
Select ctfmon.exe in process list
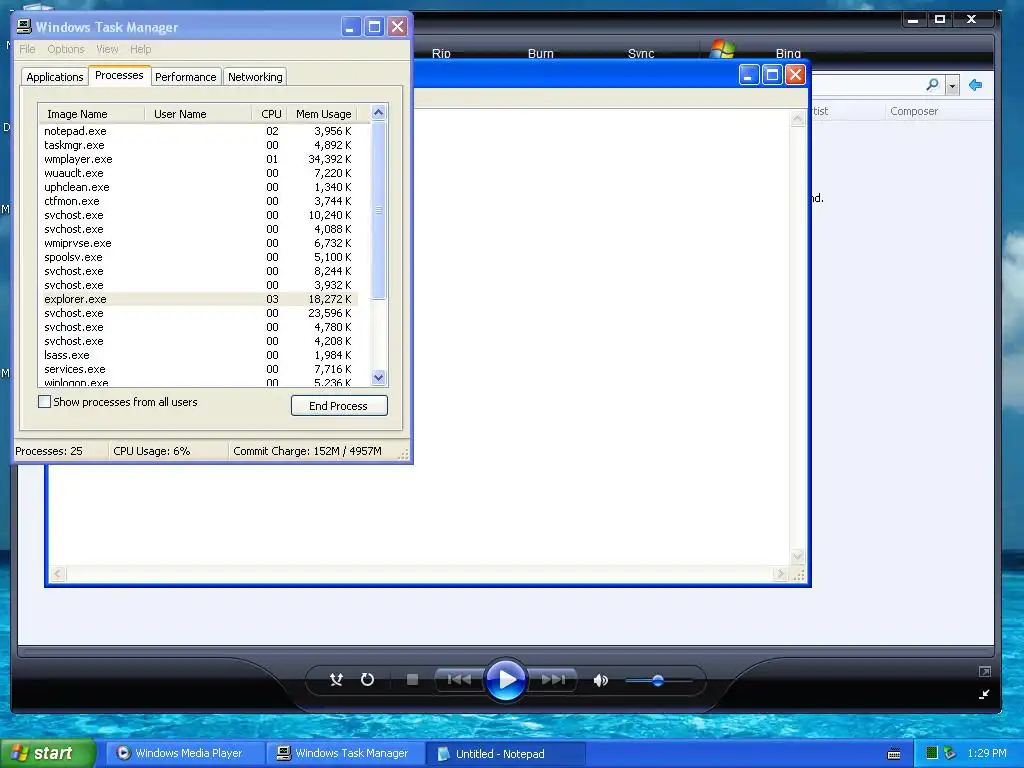pos(198,201)
